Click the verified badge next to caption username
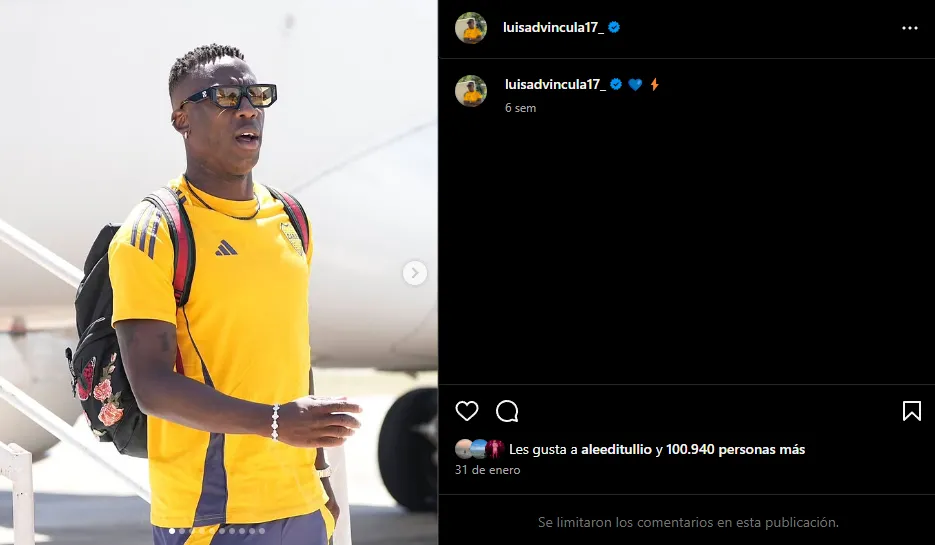Screen dimensions: 935x545 click(x=616, y=84)
